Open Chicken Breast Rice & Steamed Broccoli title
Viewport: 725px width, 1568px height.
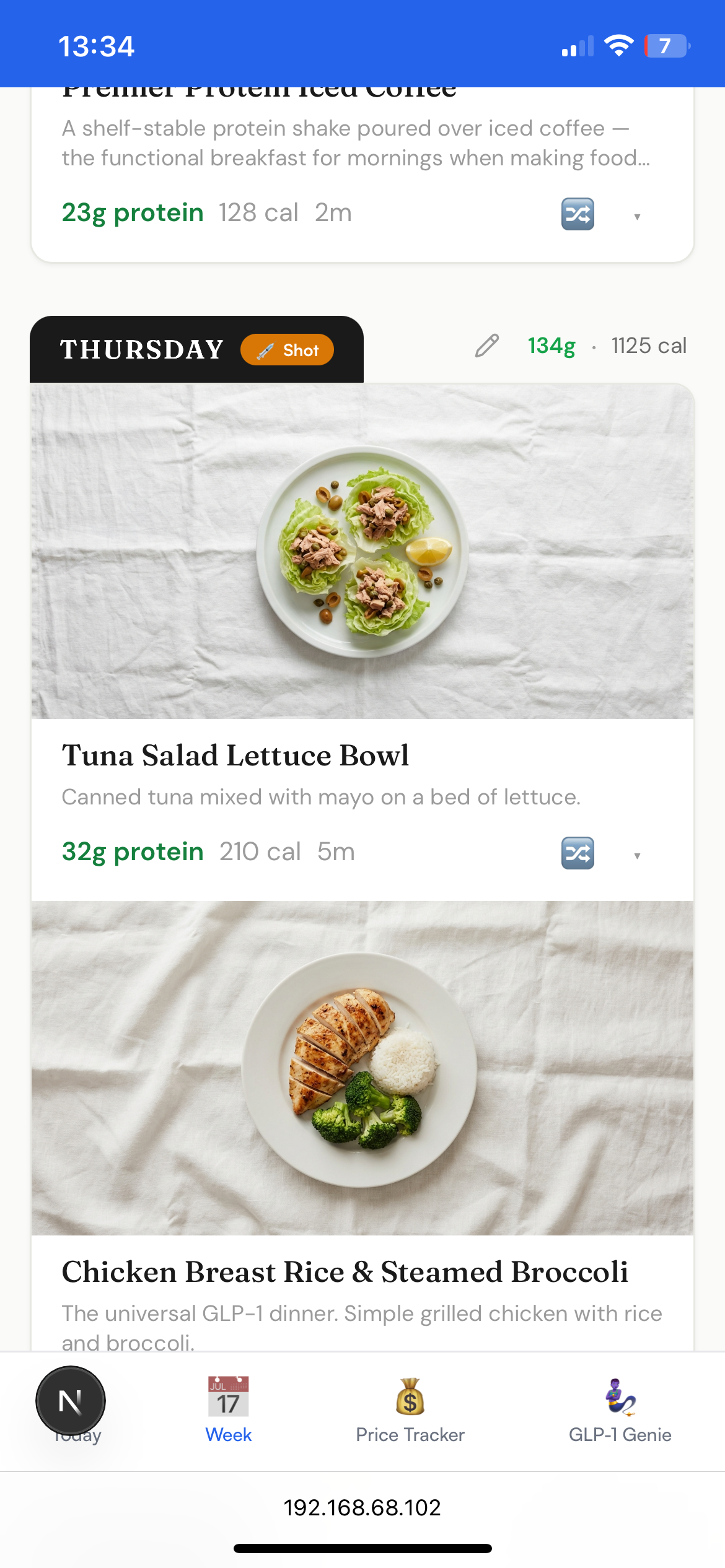(x=345, y=1272)
